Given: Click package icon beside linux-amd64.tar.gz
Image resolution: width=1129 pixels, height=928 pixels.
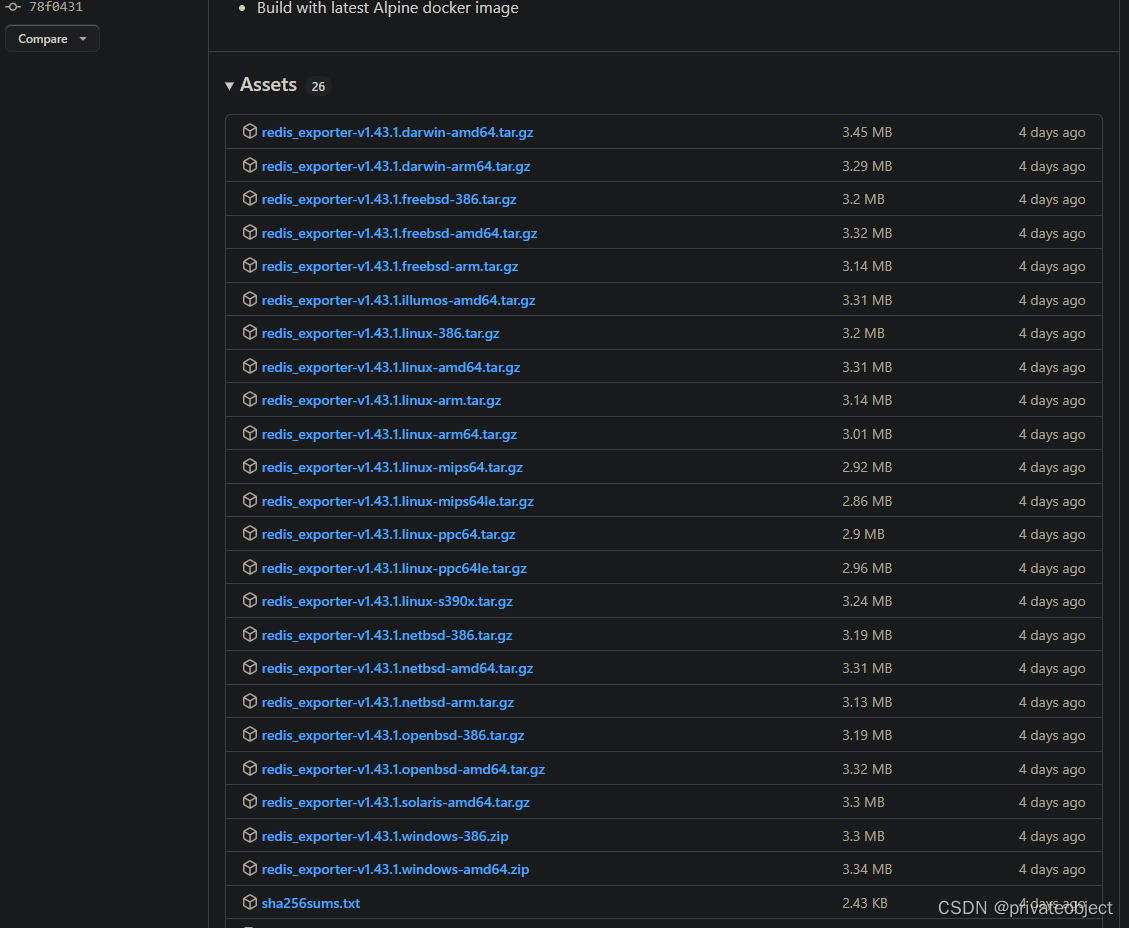Looking at the screenshot, I should pos(250,366).
